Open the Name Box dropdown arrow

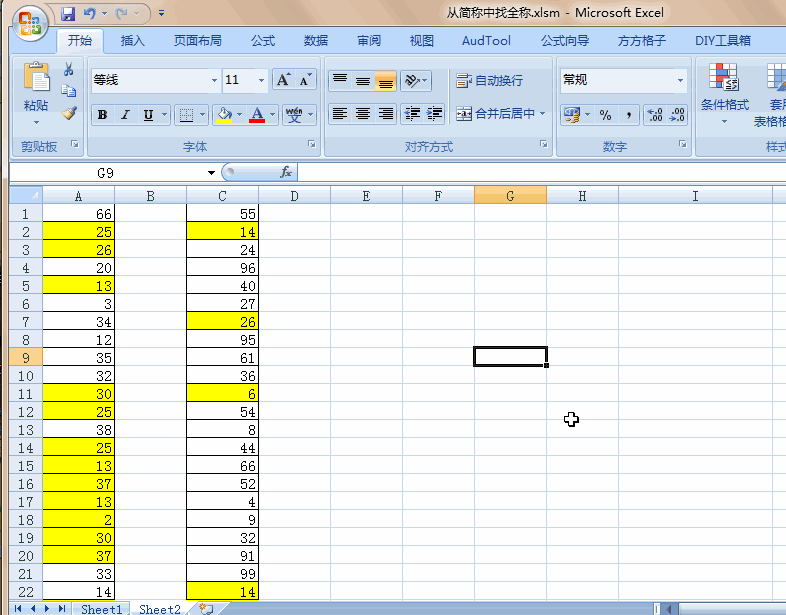pos(211,173)
